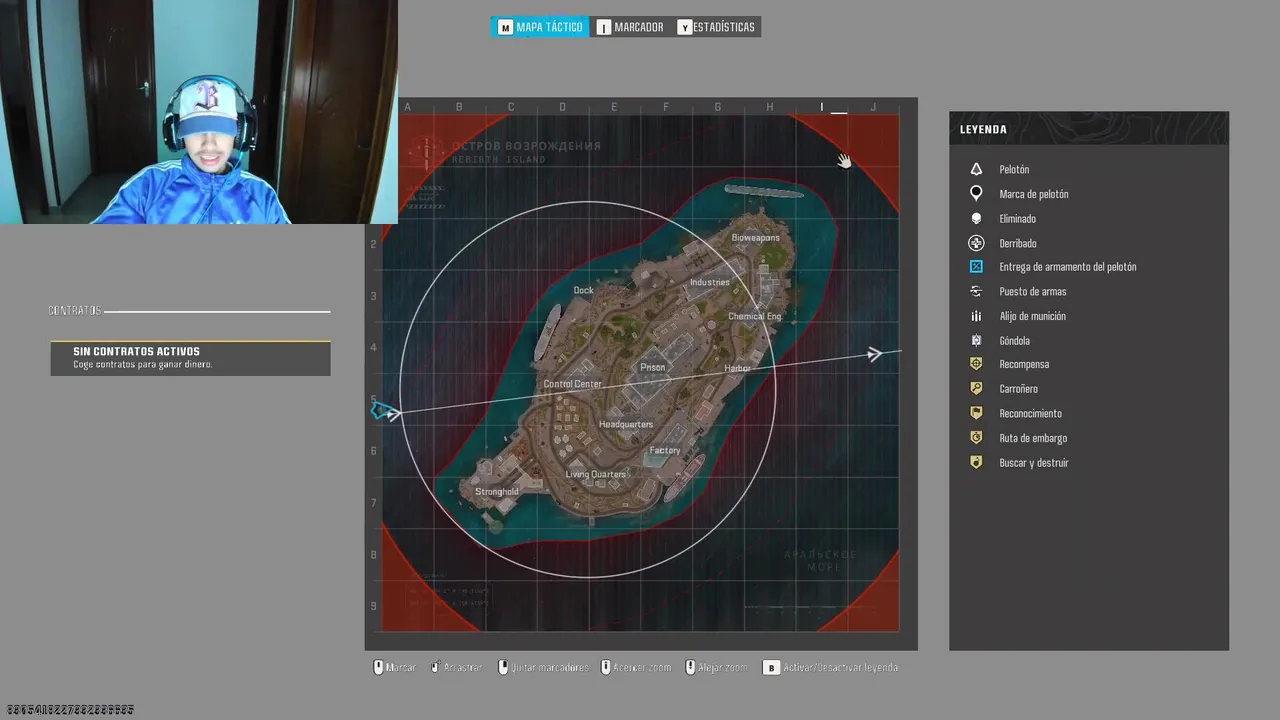Click the Buscar y destruir label

tap(1034, 463)
